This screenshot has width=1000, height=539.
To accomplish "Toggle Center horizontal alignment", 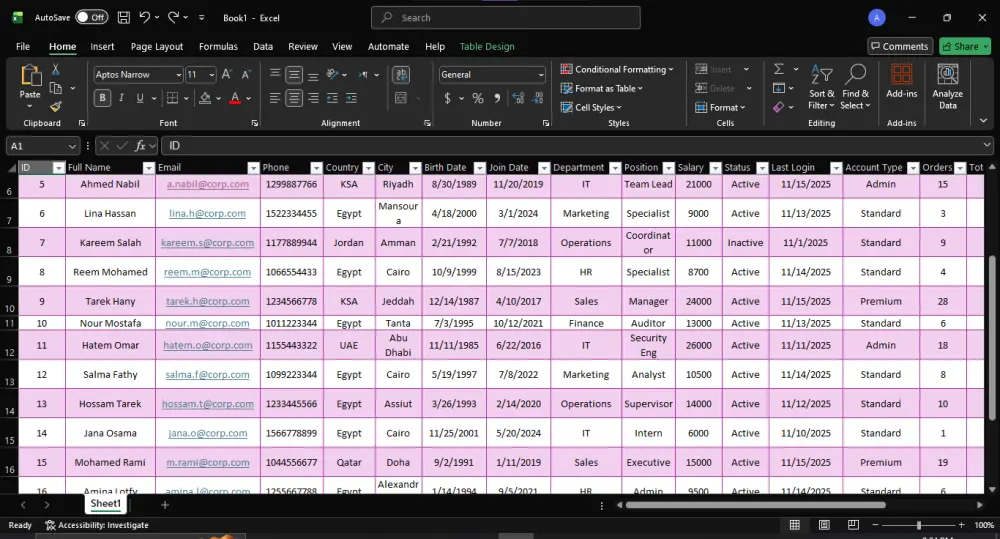I will (294, 98).
